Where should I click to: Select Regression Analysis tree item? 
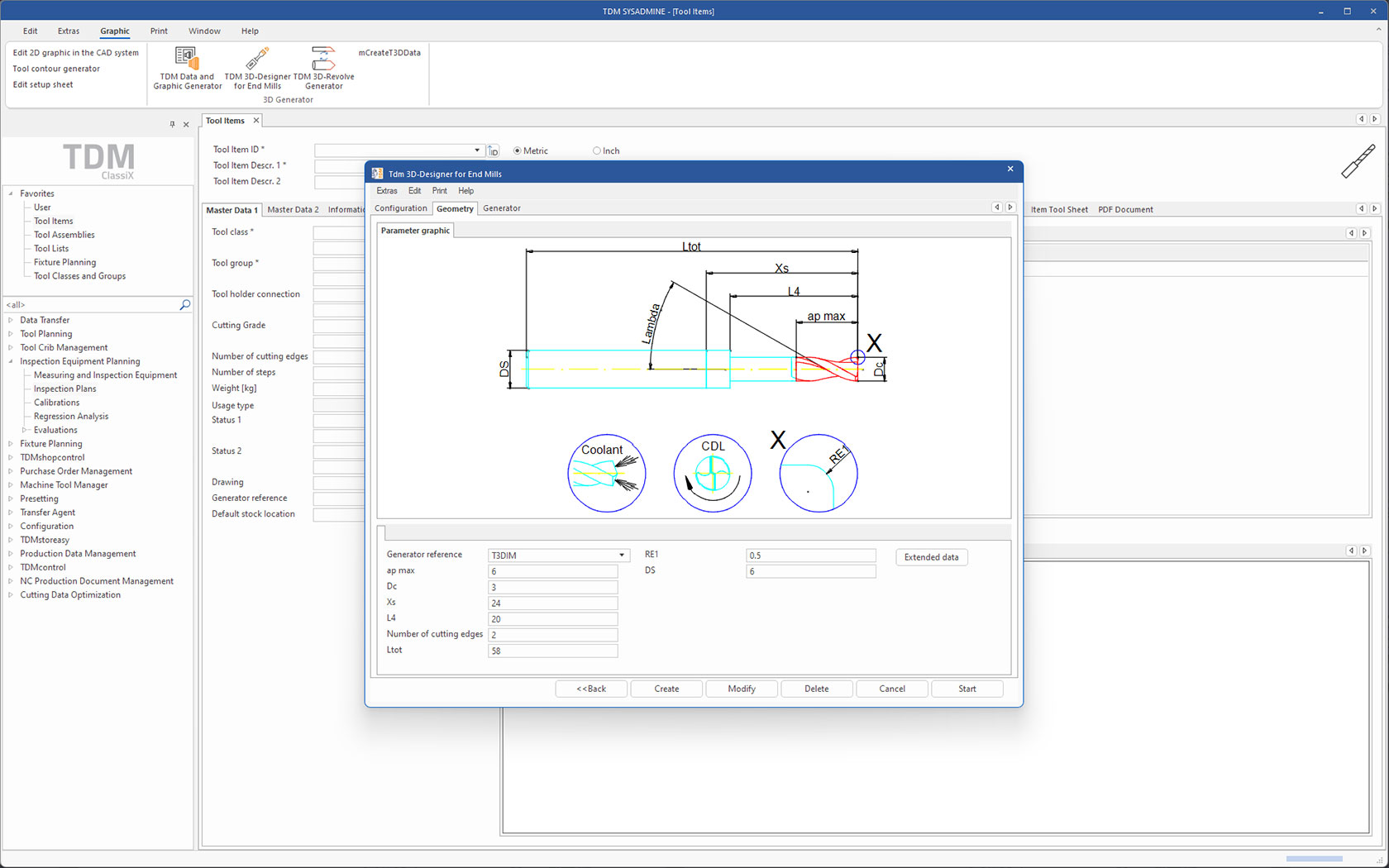pyautogui.click(x=71, y=417)
